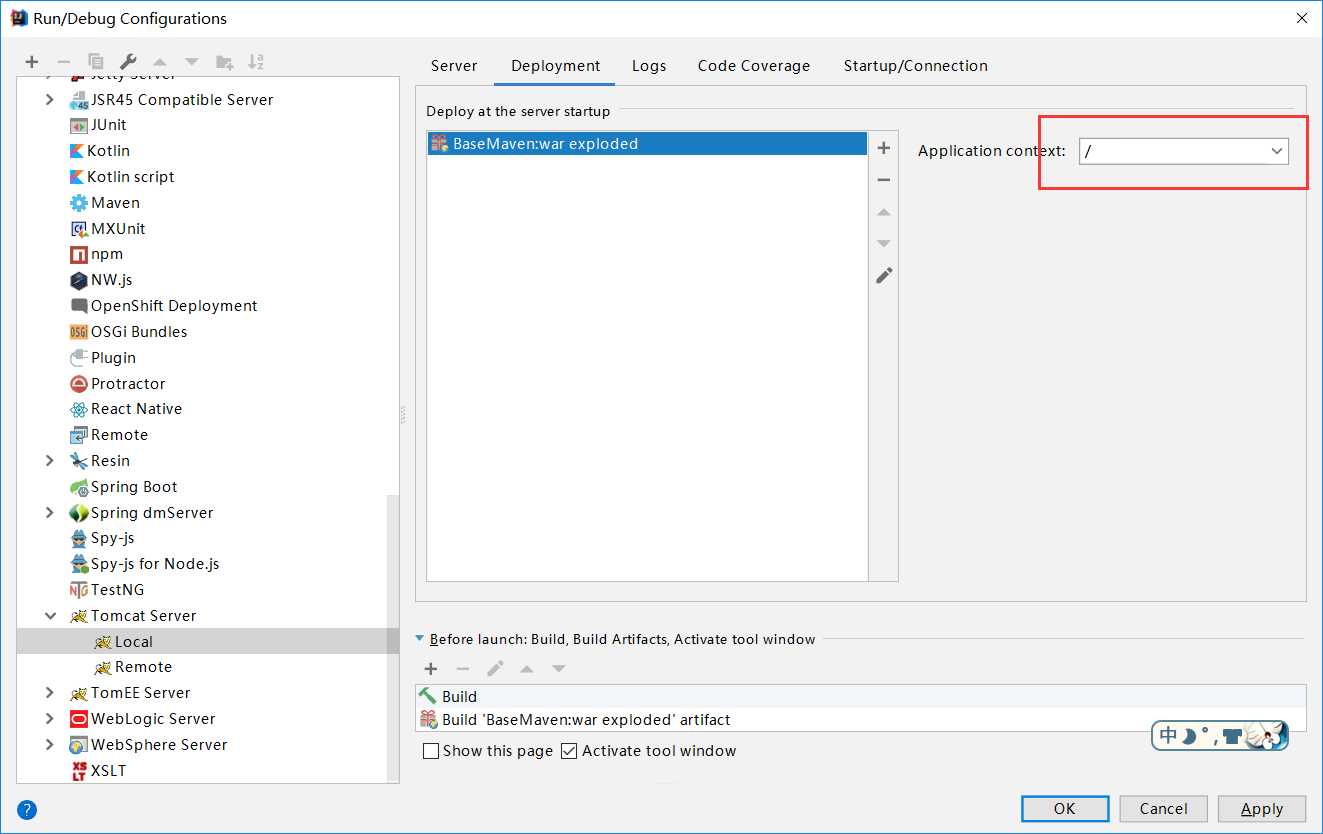Collapse the Tomcat Server node

pos(50,616)
